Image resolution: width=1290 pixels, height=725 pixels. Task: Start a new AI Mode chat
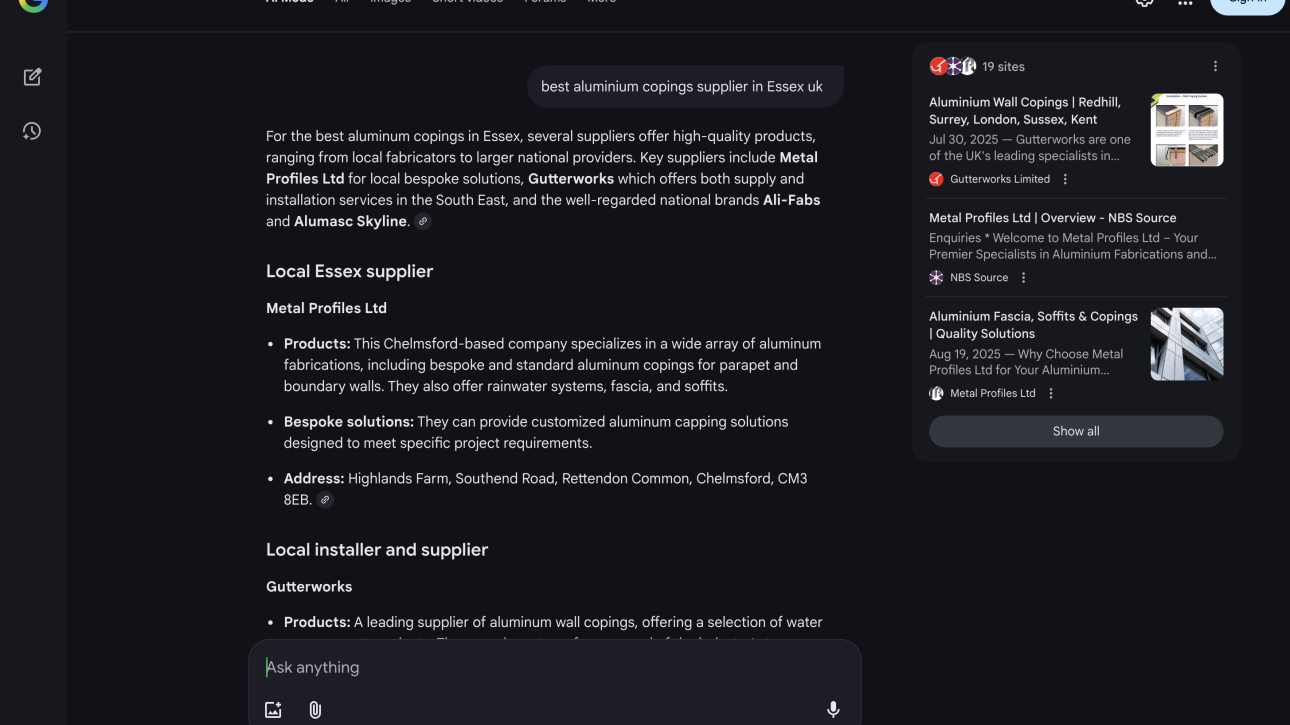click(32, 77)
